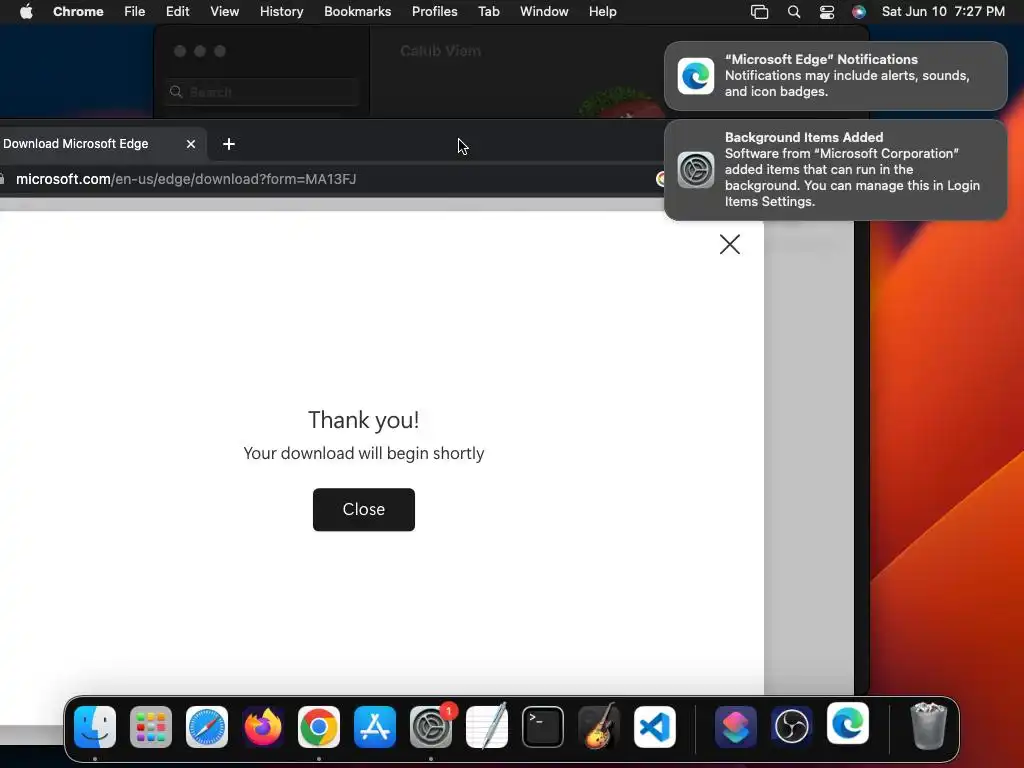Click Search field in background window

point(262,92)
